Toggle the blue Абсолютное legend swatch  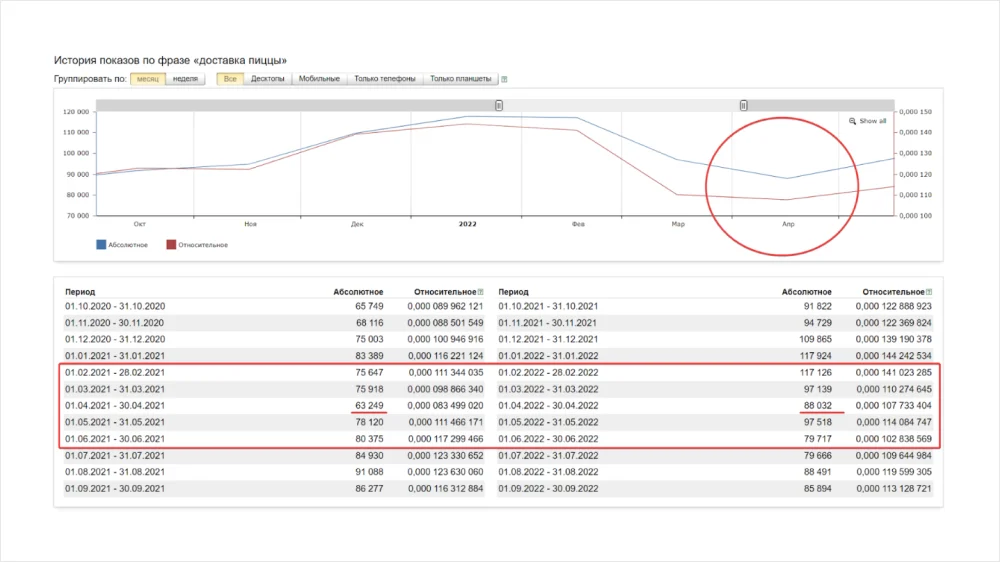pos(101,244)
